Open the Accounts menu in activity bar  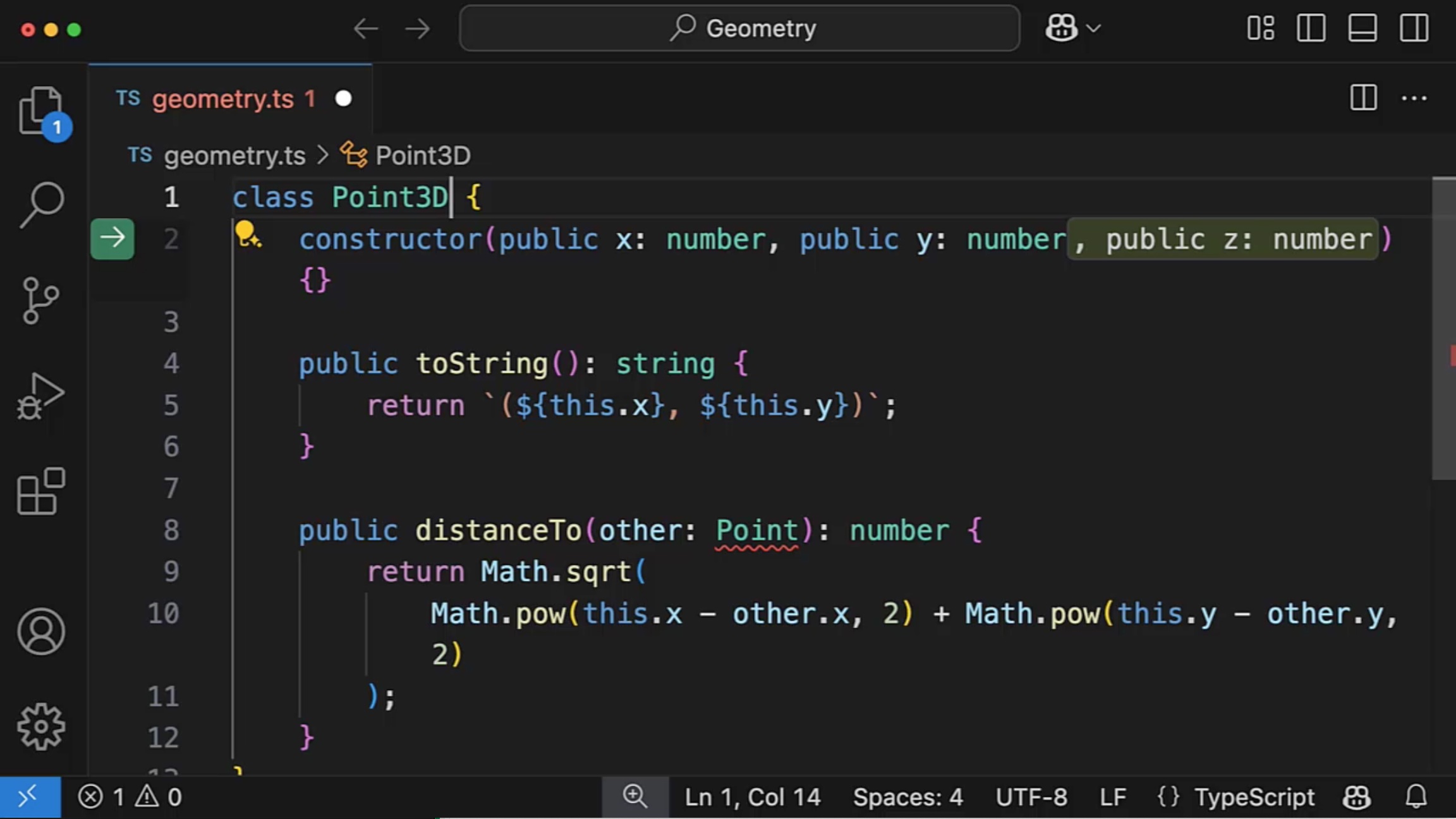(x=40, y=631)
